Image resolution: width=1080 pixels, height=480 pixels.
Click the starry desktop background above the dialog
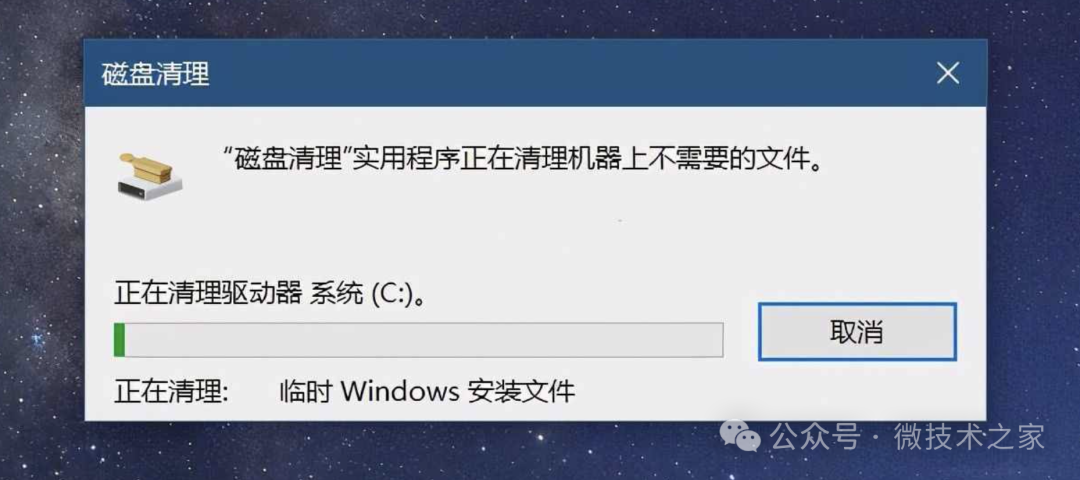(x=537, y=19)
